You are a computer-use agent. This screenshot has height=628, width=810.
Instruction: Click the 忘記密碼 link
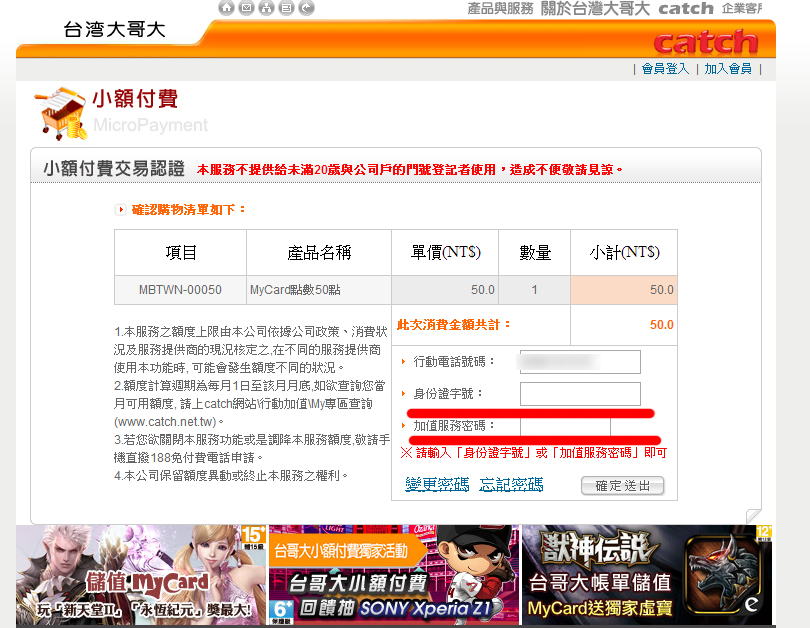[511, 484]
